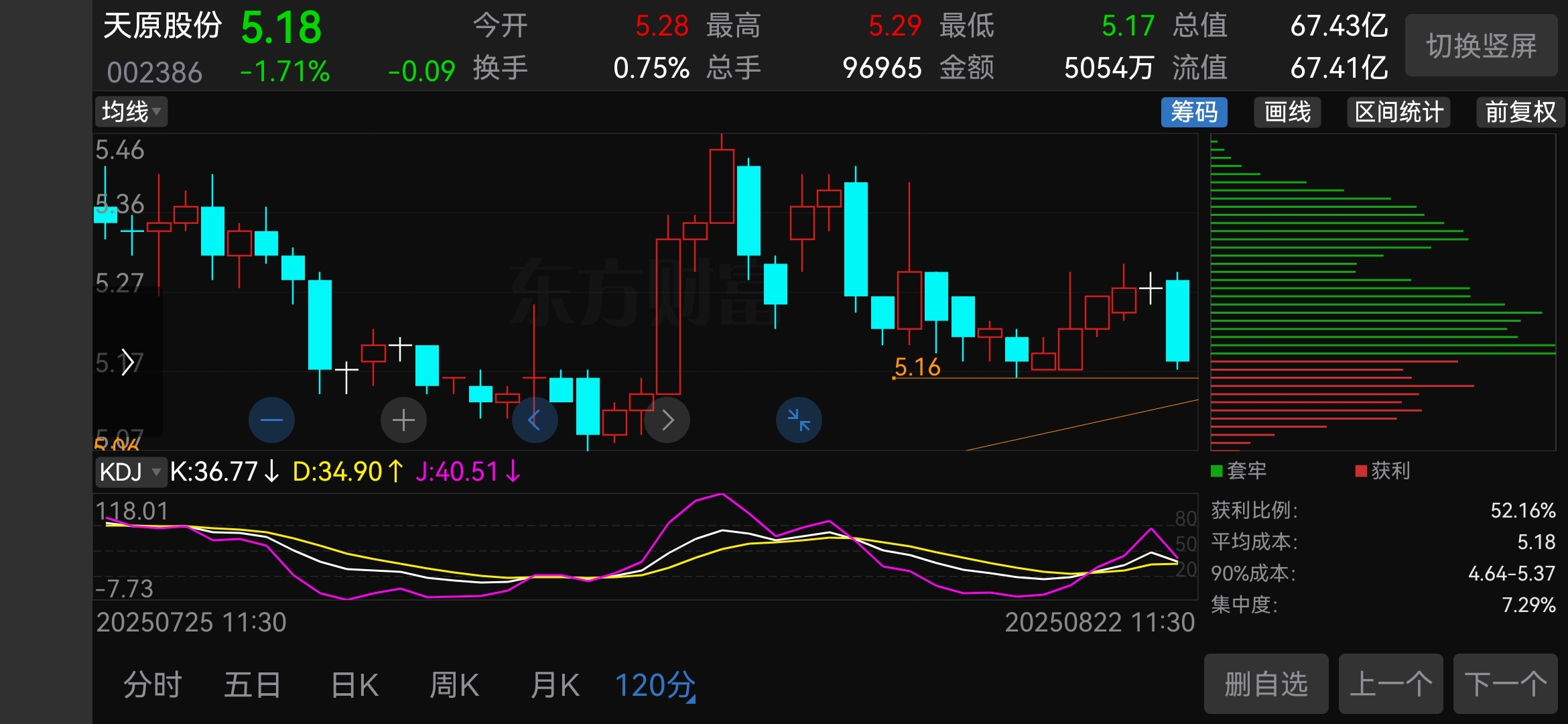This screenshot has width=1568, height=724.
Task: Open the 均线 indicator dropdown
Action: tap(131, 112)
